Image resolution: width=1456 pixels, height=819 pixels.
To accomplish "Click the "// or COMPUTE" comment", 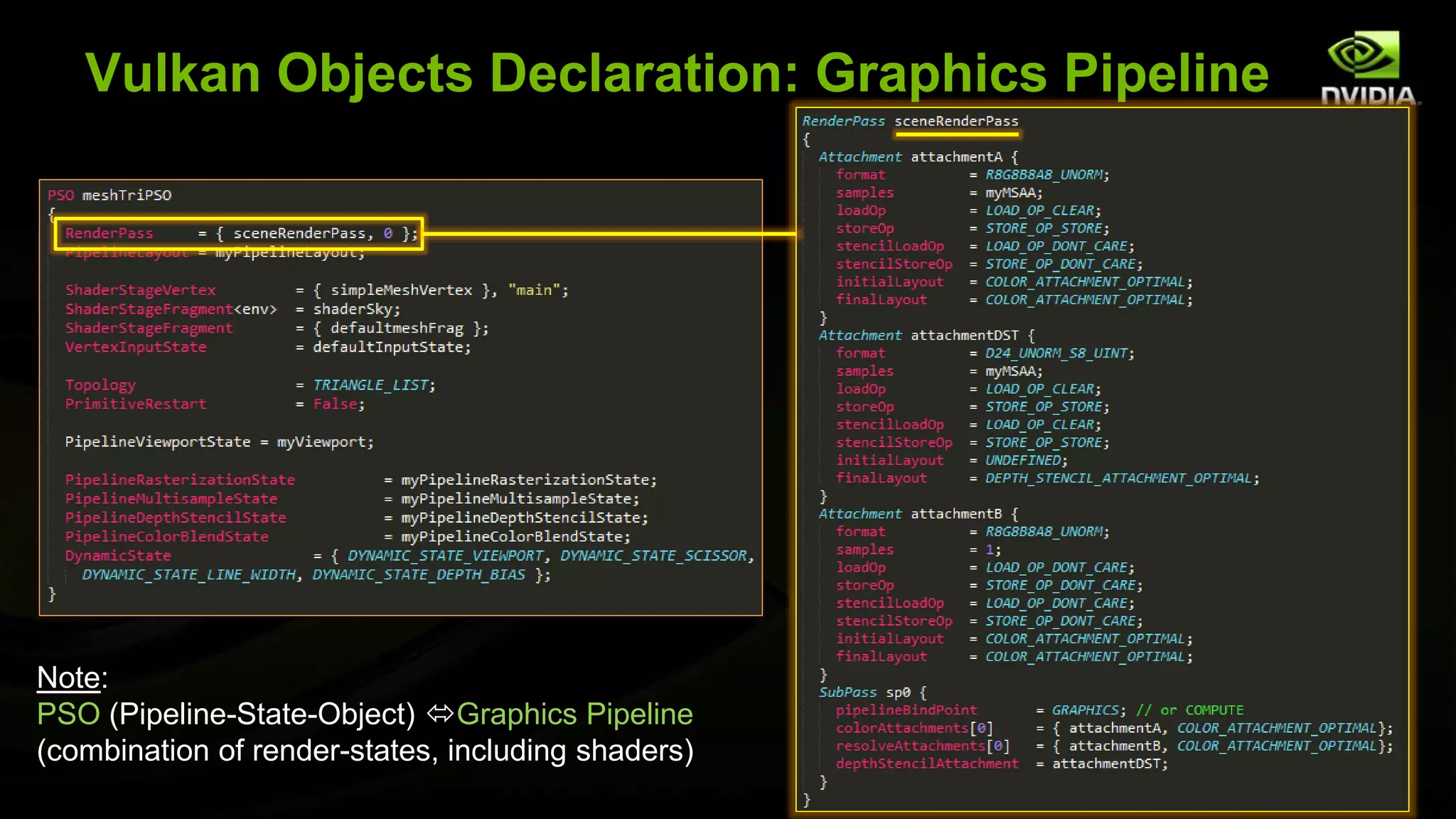I will pos(1190,710).
